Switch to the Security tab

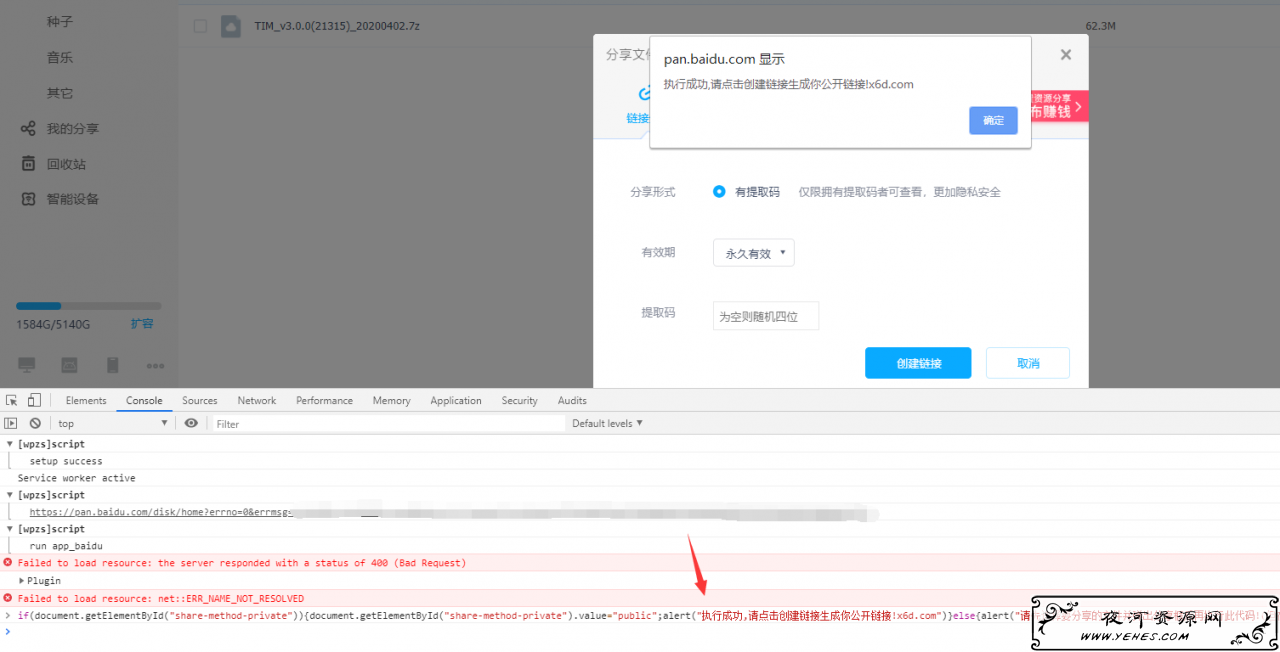click(x=519, y=400)
